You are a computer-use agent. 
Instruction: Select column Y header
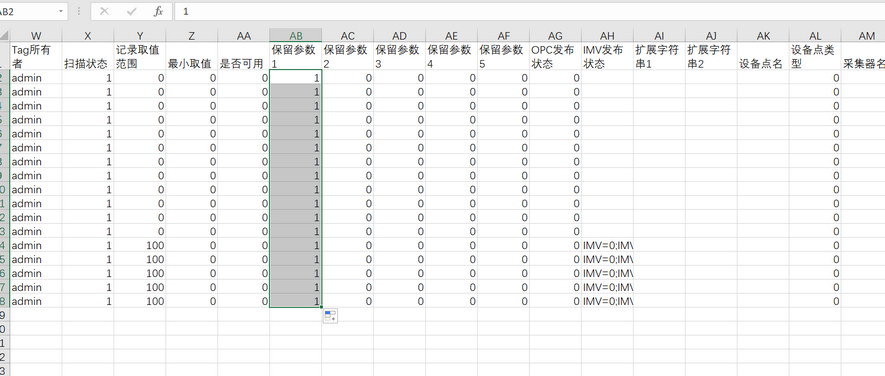(139, 36)
